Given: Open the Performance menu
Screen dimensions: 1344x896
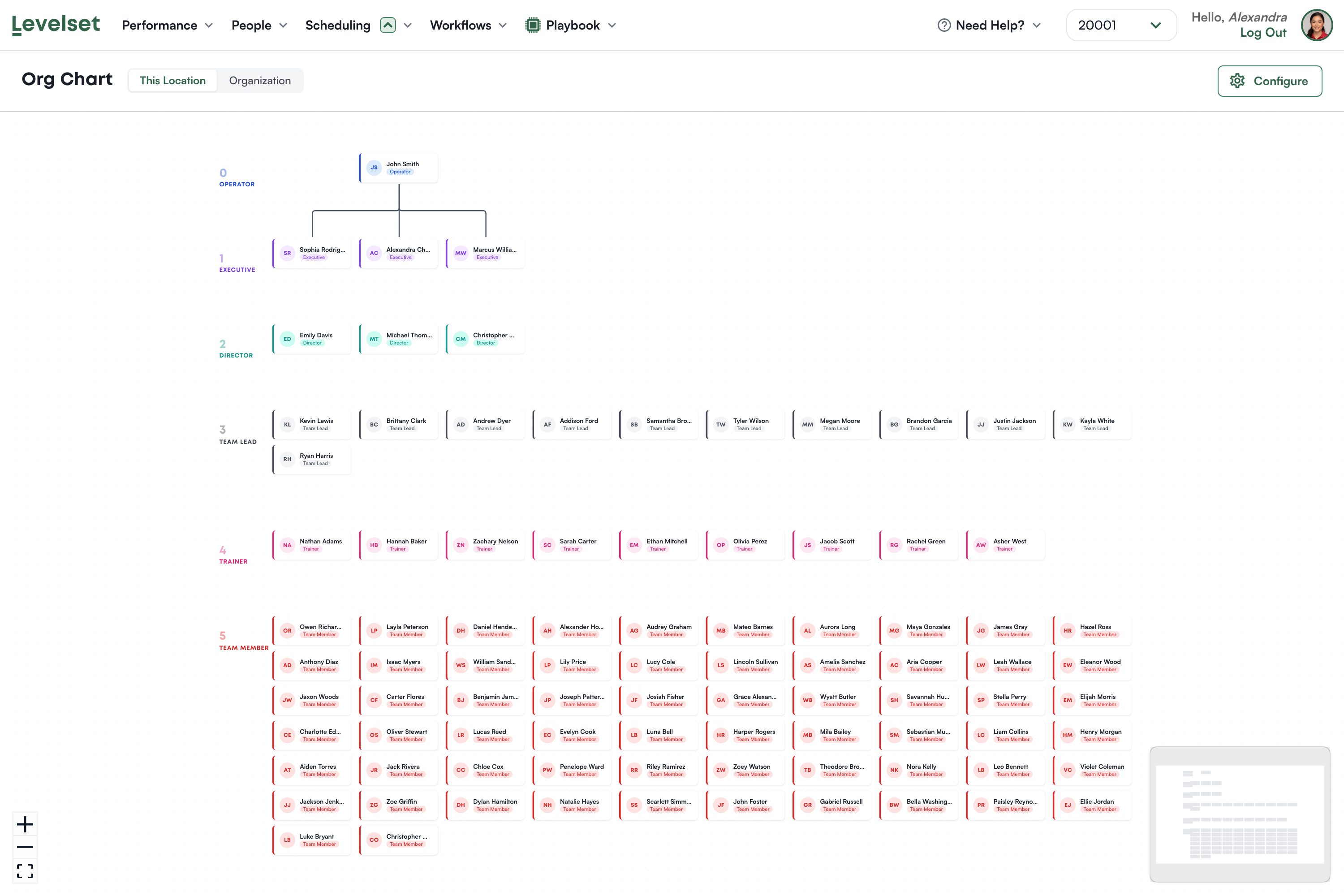Looking at the screenshot, I should tap(159, 25).
